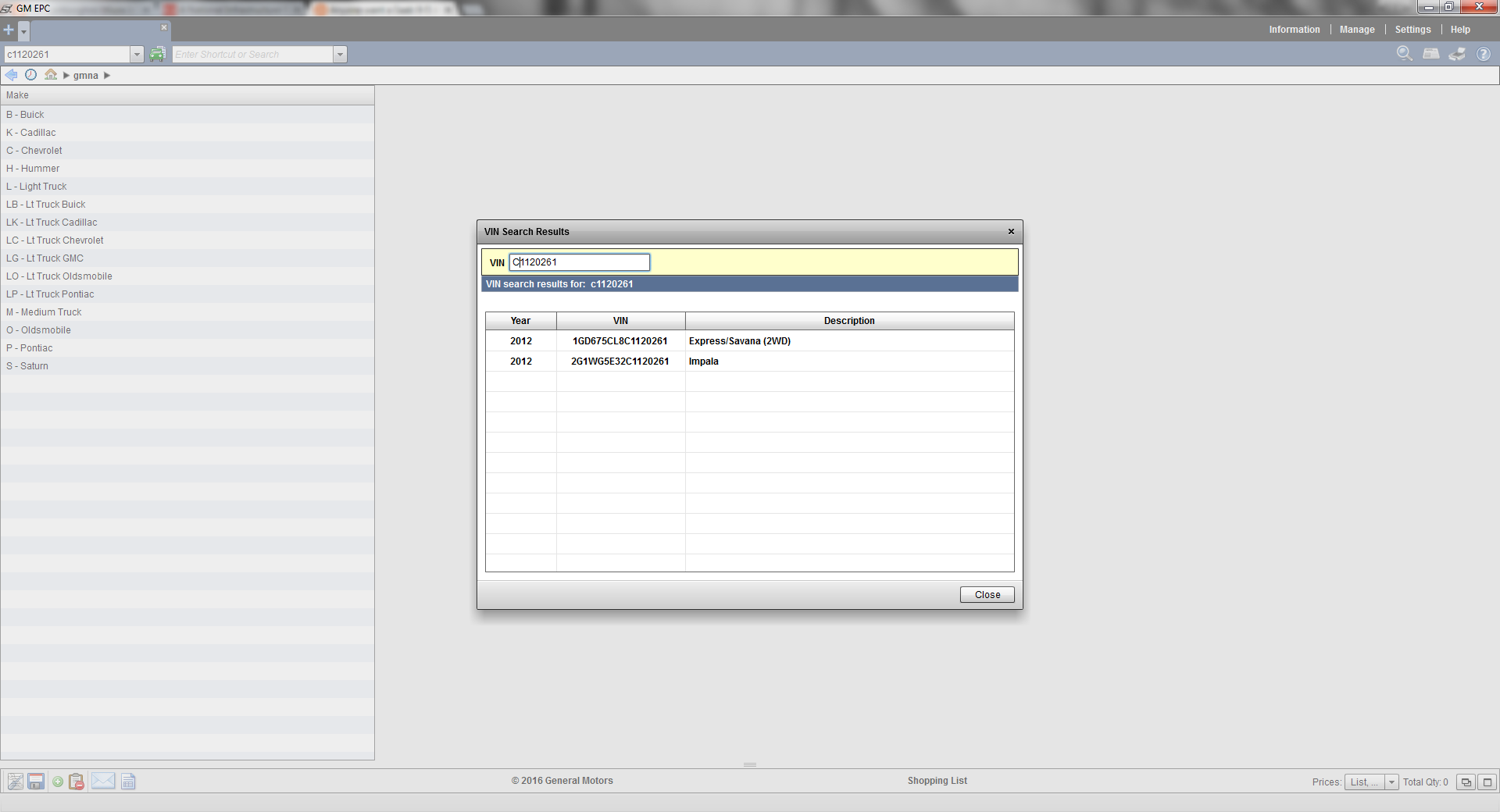Open the Manage menu
This screenshot has height=812, width=1500.
tap(1357, 30)
